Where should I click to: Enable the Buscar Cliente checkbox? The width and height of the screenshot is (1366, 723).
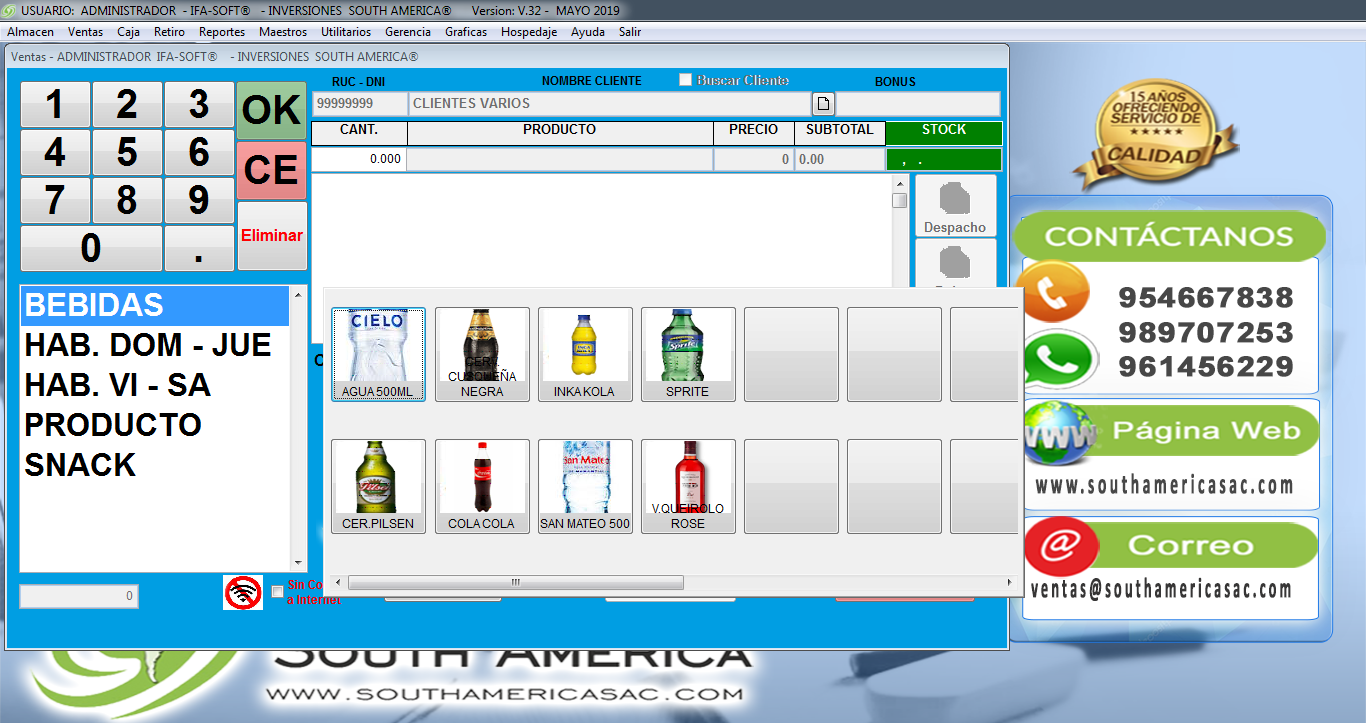tap(685, 80)
